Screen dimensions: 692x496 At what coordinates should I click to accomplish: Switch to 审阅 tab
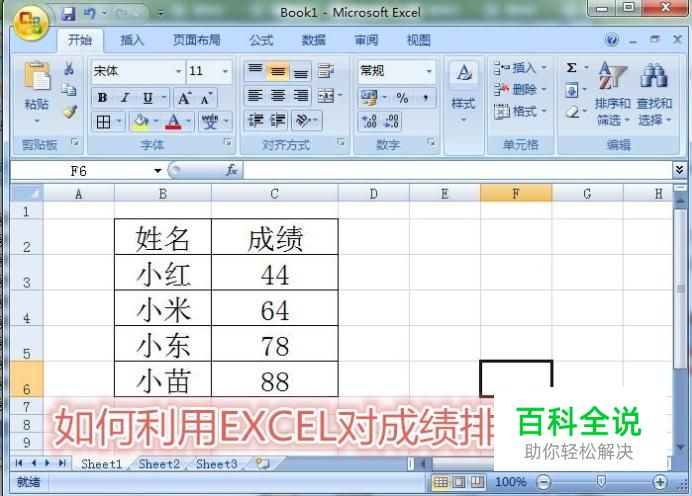point(366,41)
